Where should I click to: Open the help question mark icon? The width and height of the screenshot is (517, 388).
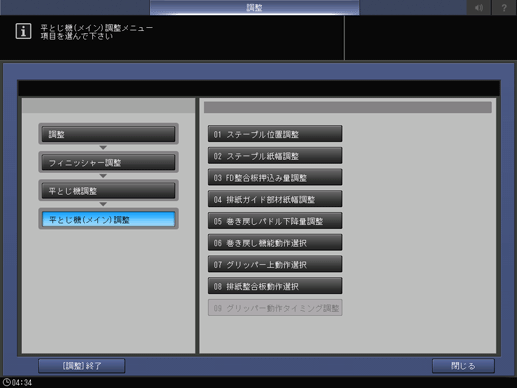[504, 7]
